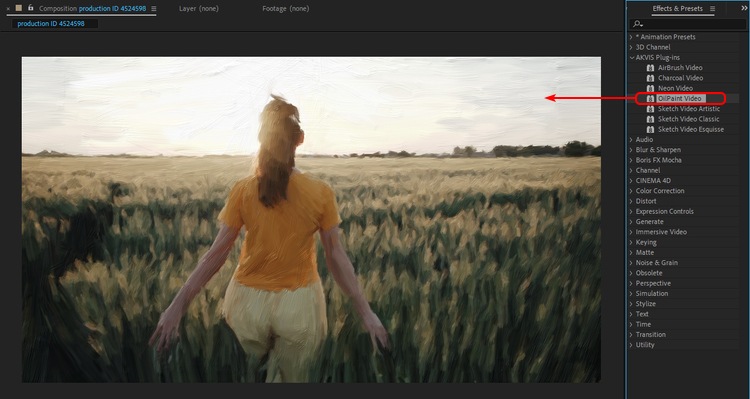This screenshot has height=399, width=750.
Task: Expand the Simulation category
Action: [x=631, y=294]
